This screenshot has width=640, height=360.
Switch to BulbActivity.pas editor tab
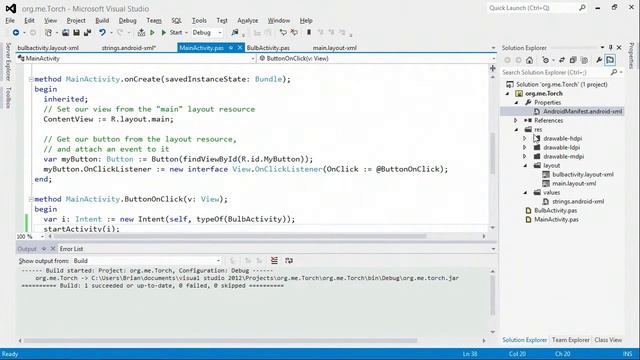coord(268,48)
